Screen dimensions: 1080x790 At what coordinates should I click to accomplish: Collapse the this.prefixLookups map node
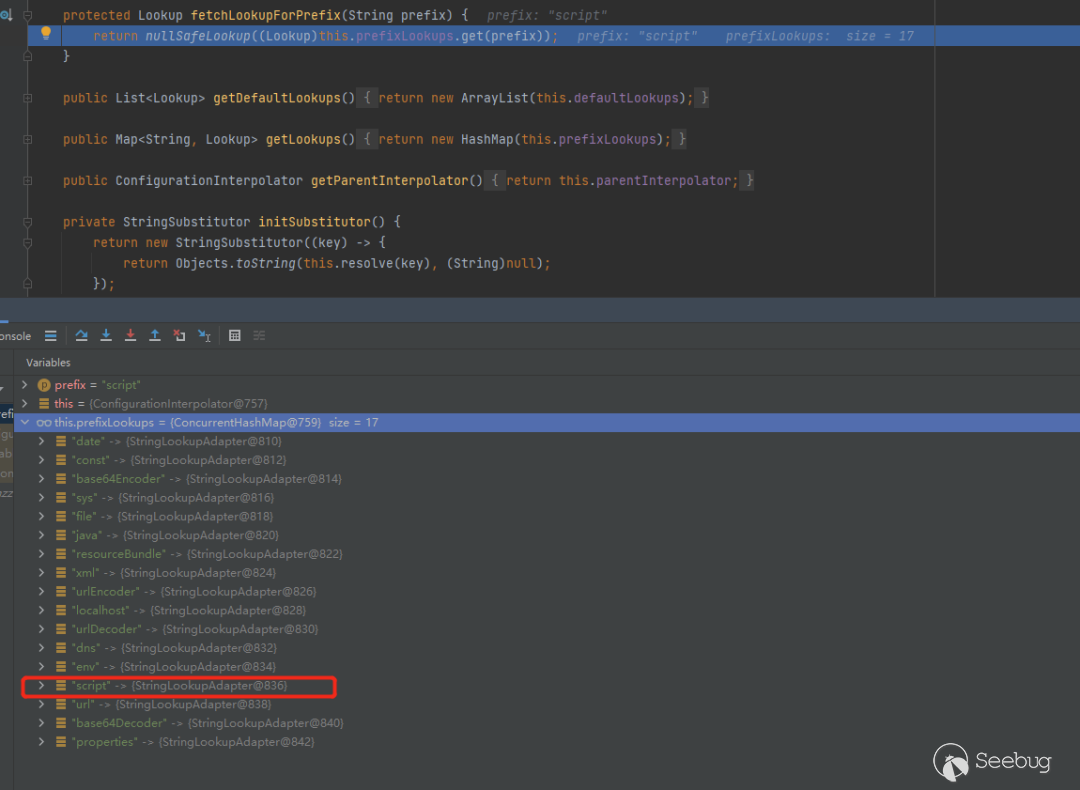pos(25,422)
